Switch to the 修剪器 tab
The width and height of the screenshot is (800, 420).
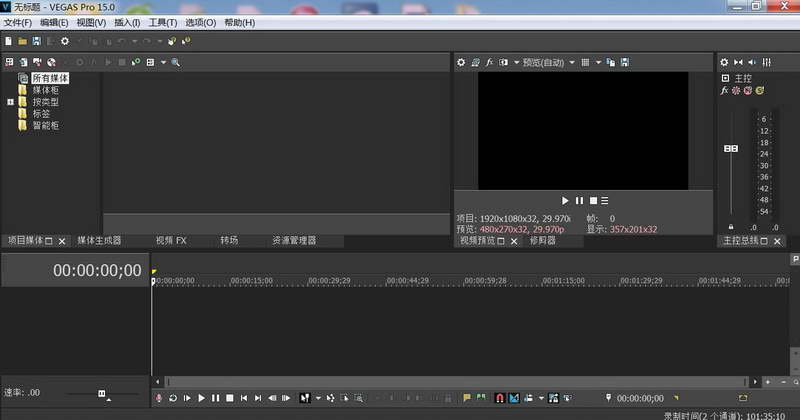[542, 241]
